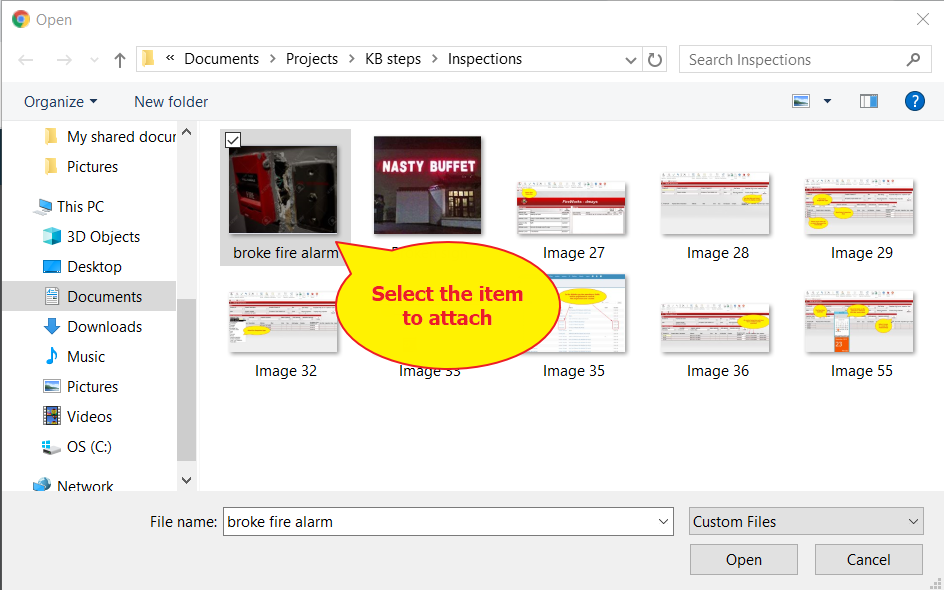The image size is (944, 590).
Task: Open the Help button
Action: [914, 101]
